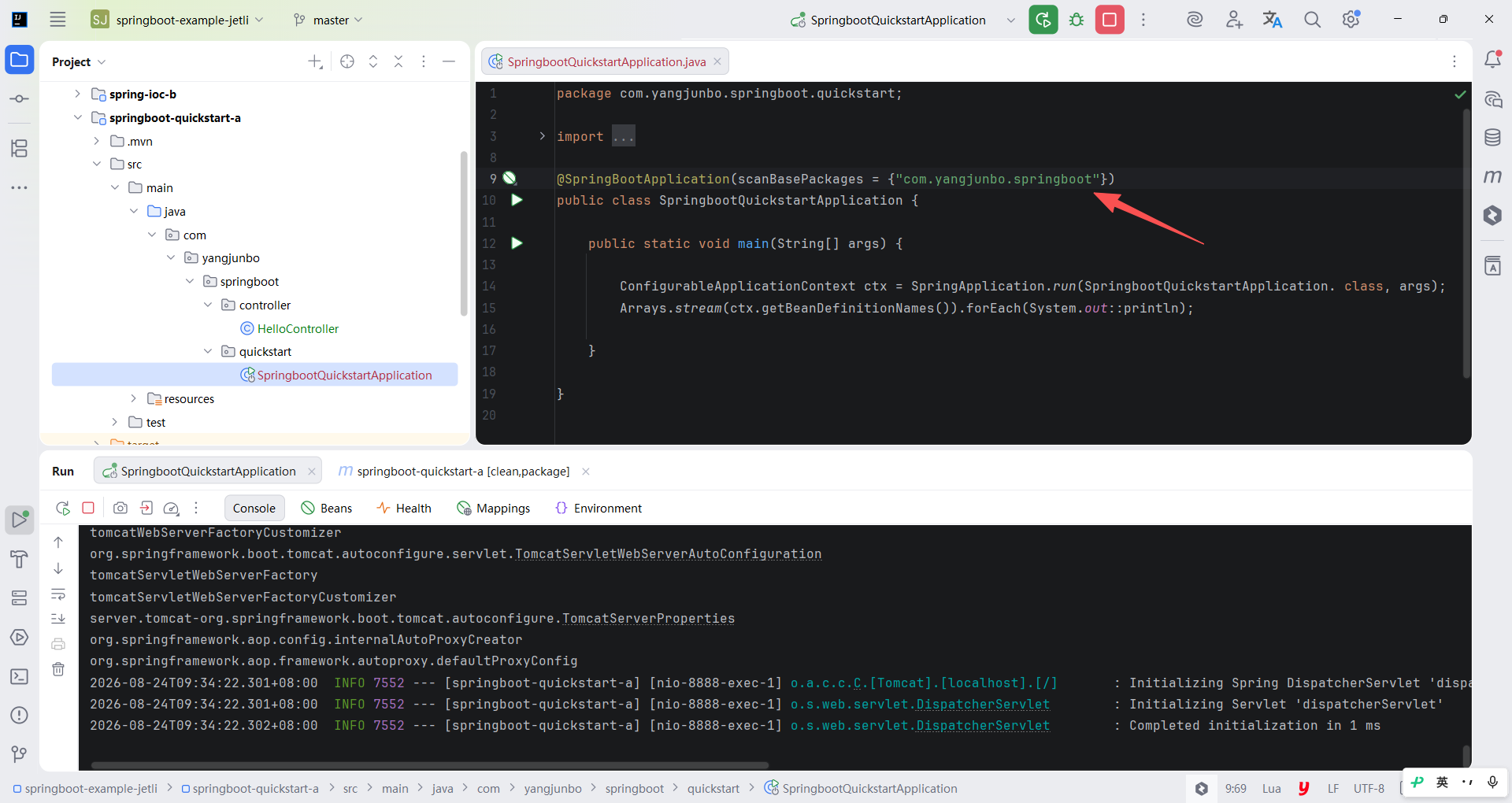
Task: Collapse all in Project panel
Action: (x=398, y=61)
